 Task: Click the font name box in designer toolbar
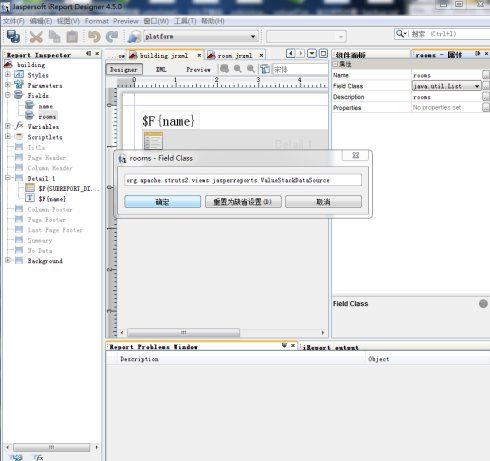click(300, 69)
